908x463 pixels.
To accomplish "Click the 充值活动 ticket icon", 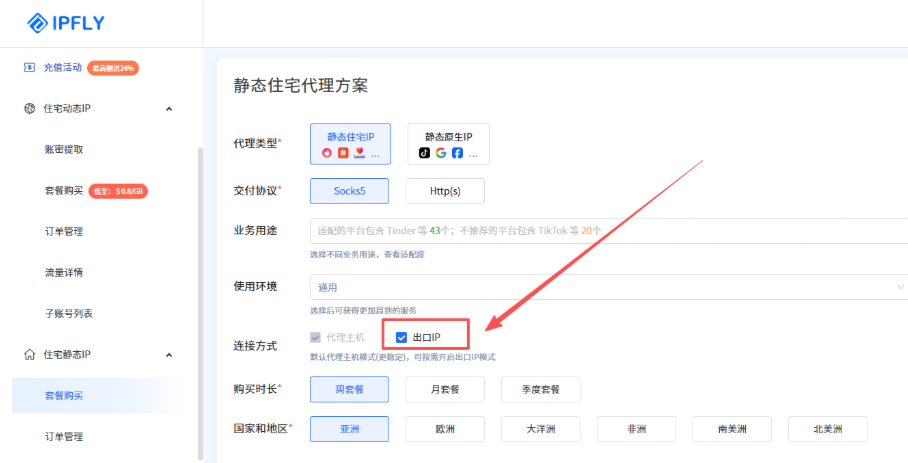I will coord(29,68).
